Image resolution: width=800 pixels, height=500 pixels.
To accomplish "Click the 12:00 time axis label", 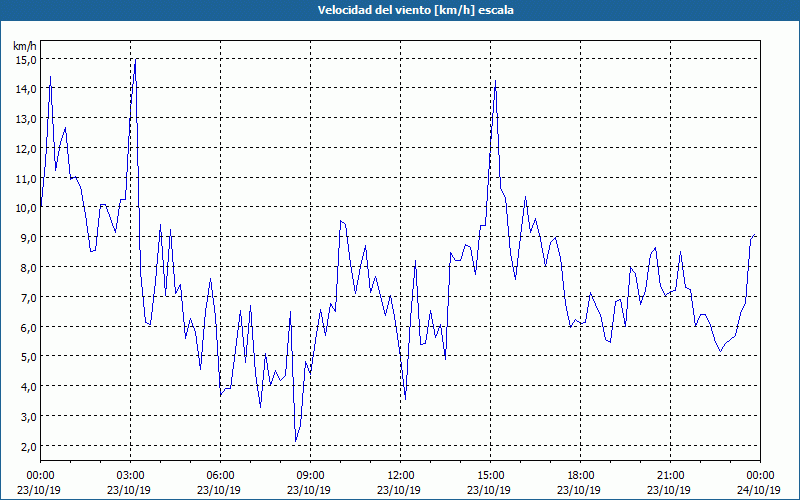I will pyautogui.click(x=401, y=476).
